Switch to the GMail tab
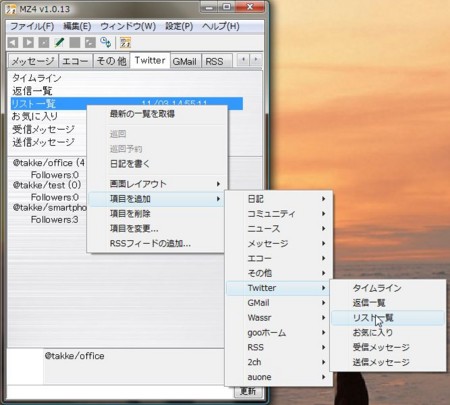 coord(185,62)
